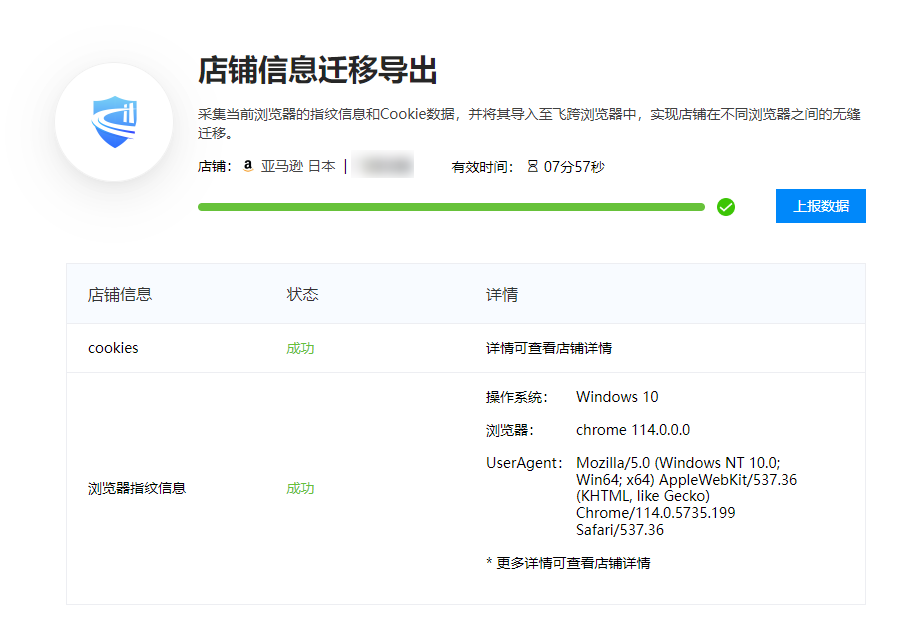Select the cookies row label
Image resolution: width=922 pixels, height=641 pixels.
click(x=113, y=348)
